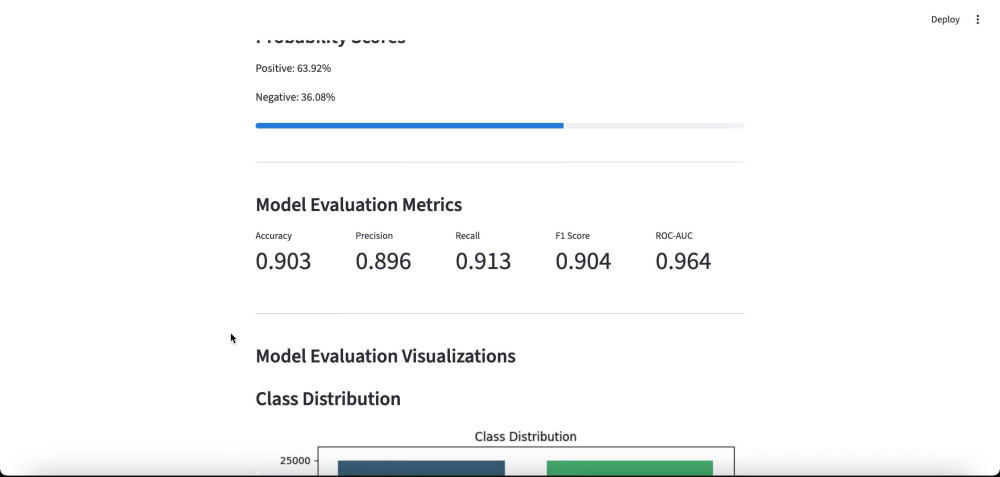Click the Precision metric label
The width and height of the screenshot is (1000, 477).
click(374, 236)
